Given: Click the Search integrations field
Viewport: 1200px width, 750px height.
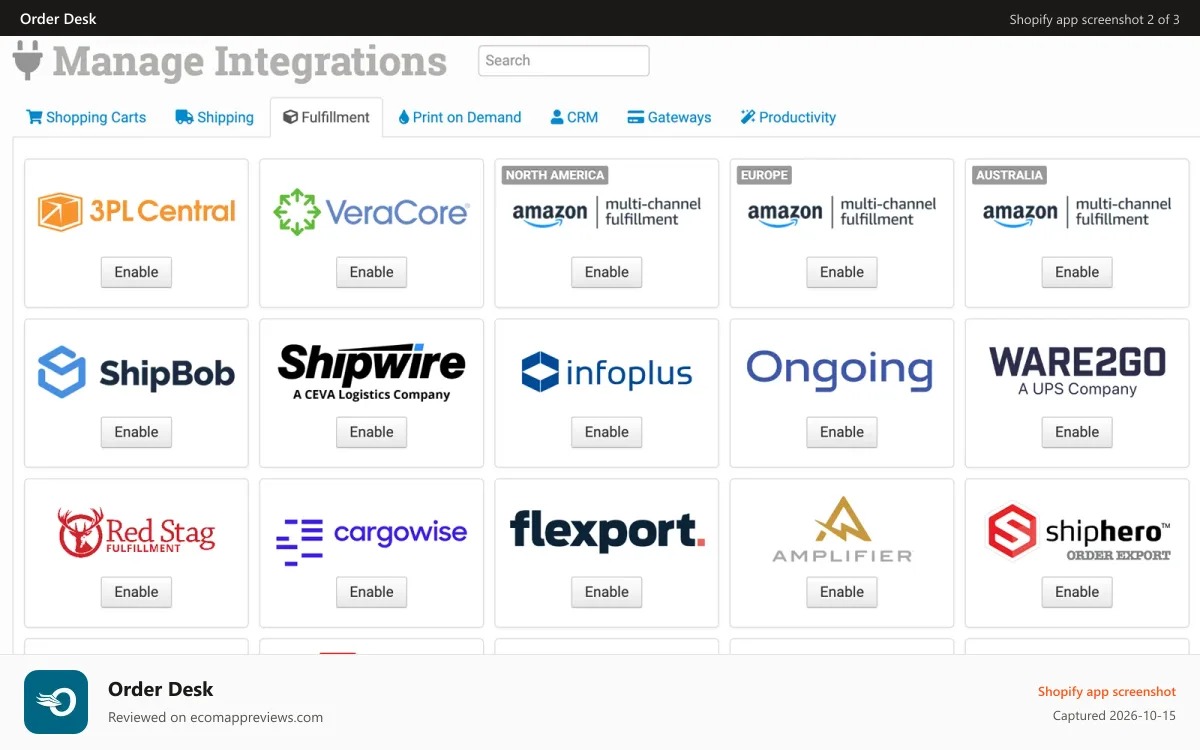Looking at the screenshot, I should (x=564, y=60).
